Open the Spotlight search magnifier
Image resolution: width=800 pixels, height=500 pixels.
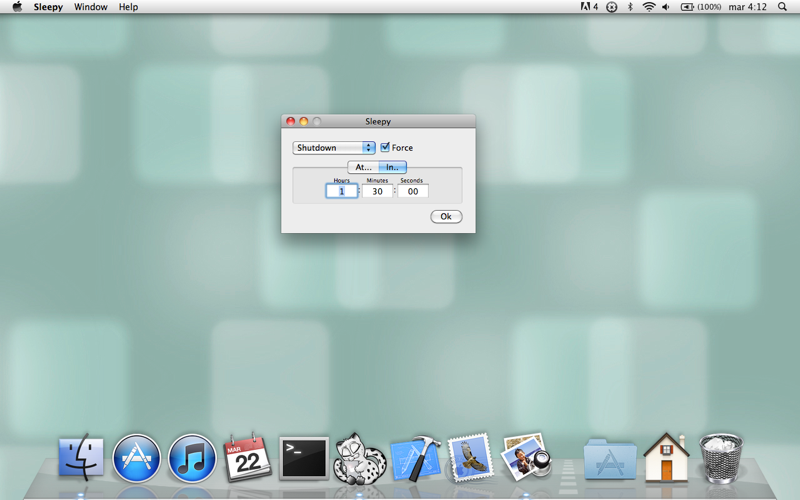(x=782, y=7)
